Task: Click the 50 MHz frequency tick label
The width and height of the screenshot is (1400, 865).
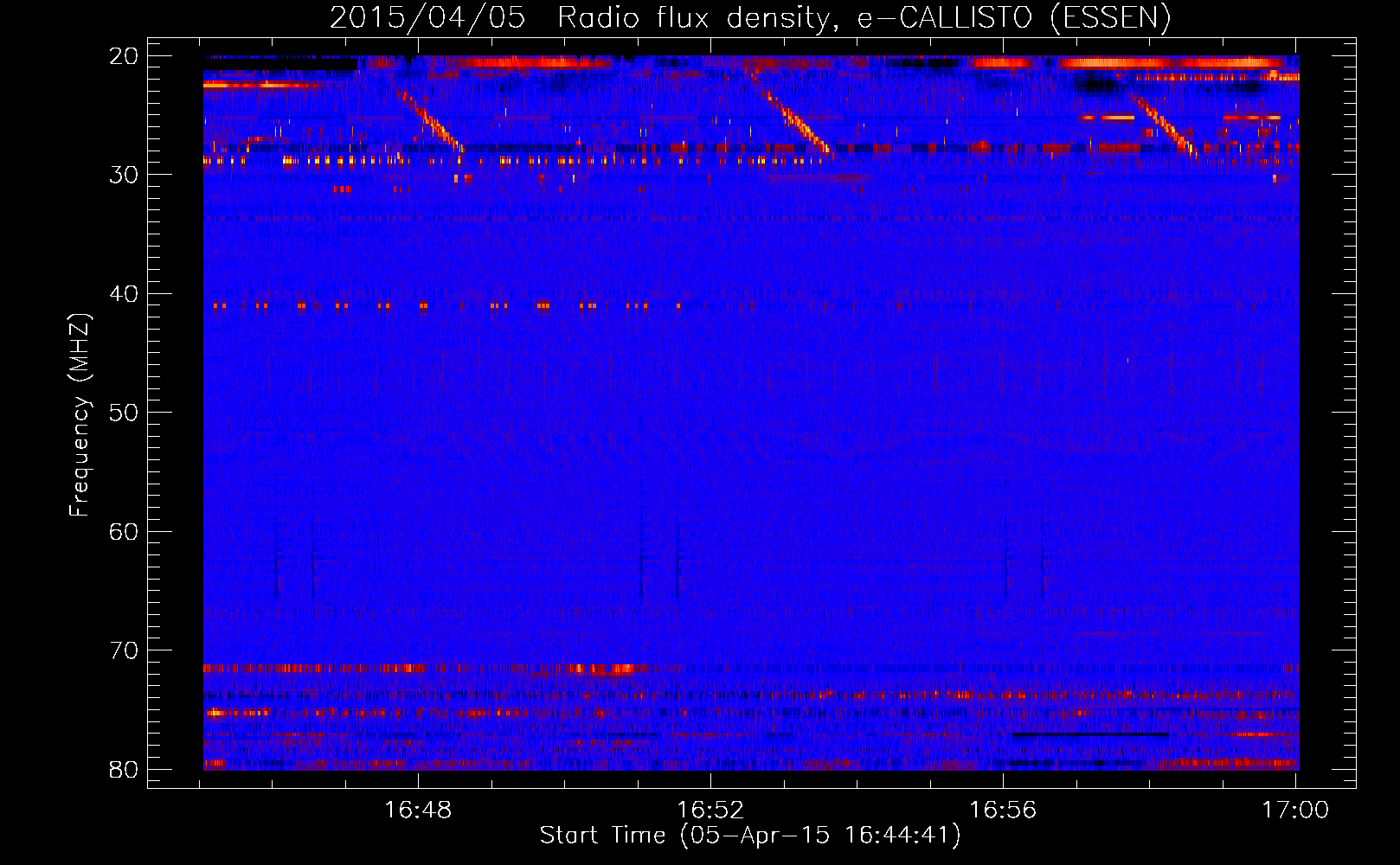Action: point(124,413)
